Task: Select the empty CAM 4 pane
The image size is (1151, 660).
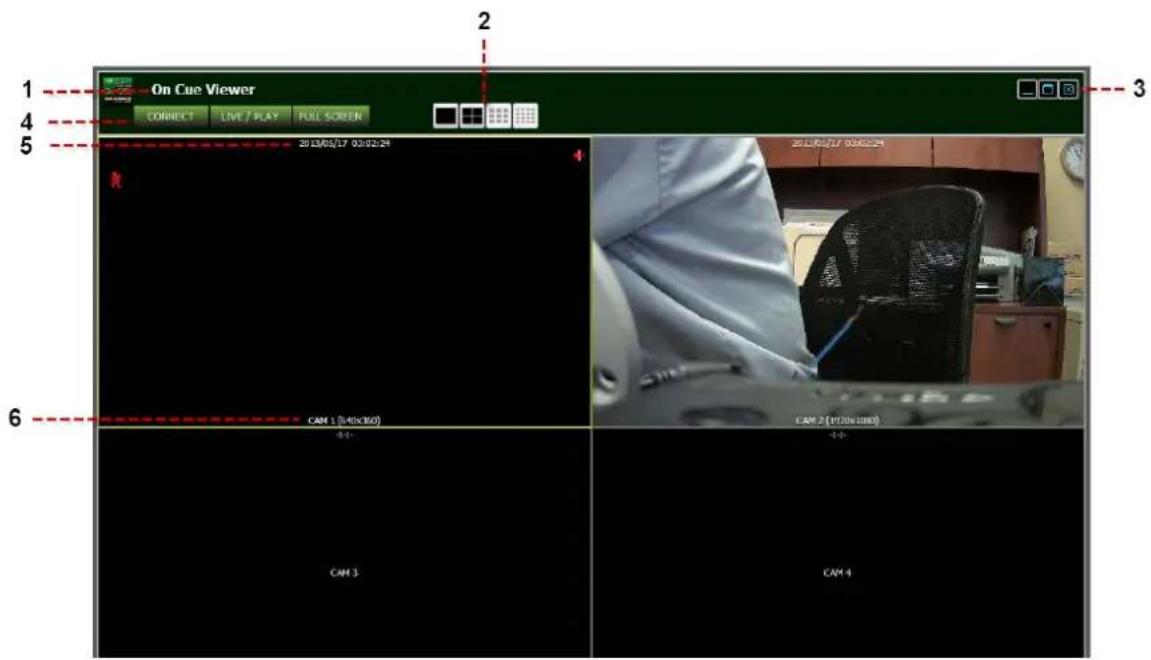Action: 838,543
